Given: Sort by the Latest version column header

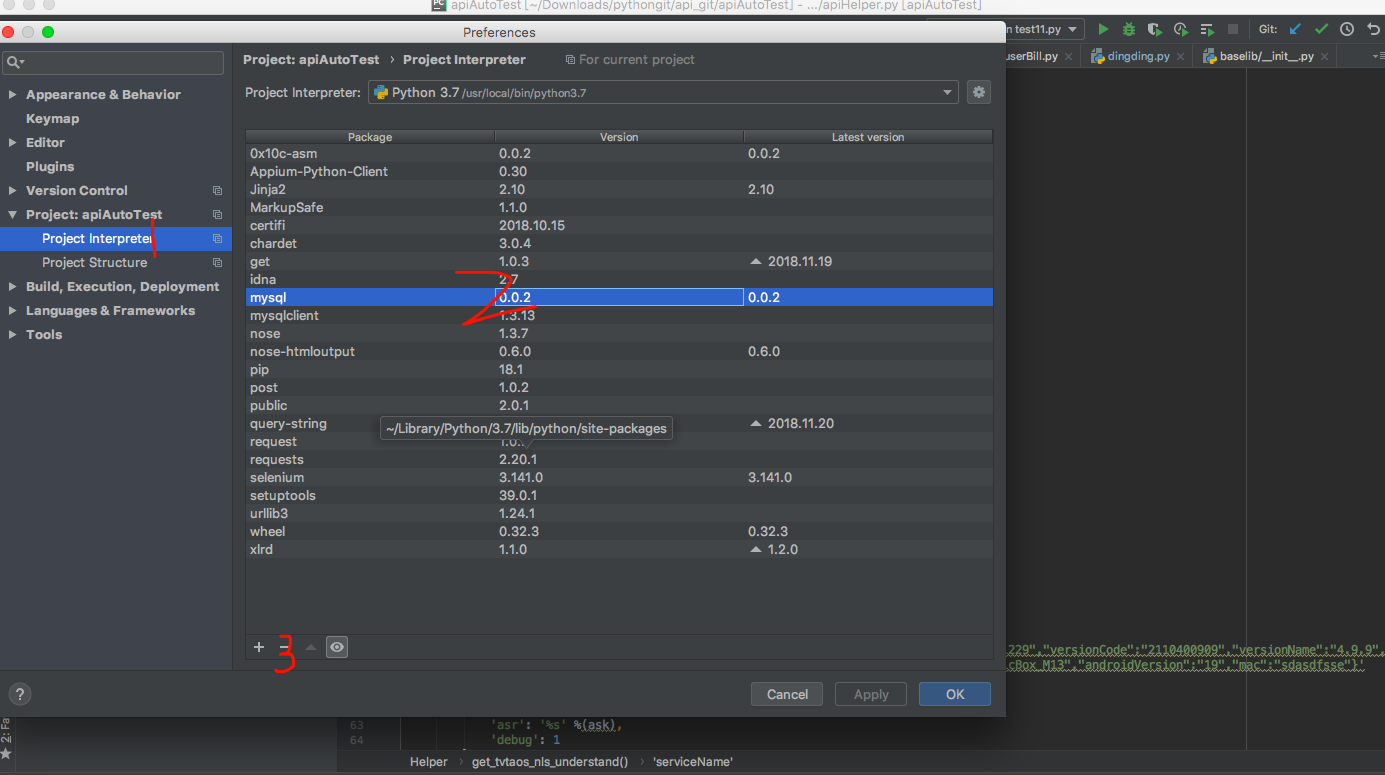Looking at the screenshot, I should tap(868, 137).
